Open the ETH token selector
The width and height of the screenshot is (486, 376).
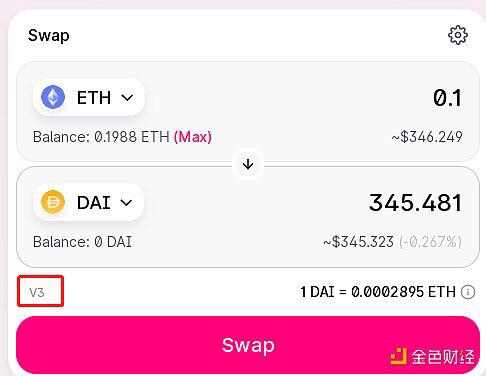pyautogui.click(x=89, y=97)
